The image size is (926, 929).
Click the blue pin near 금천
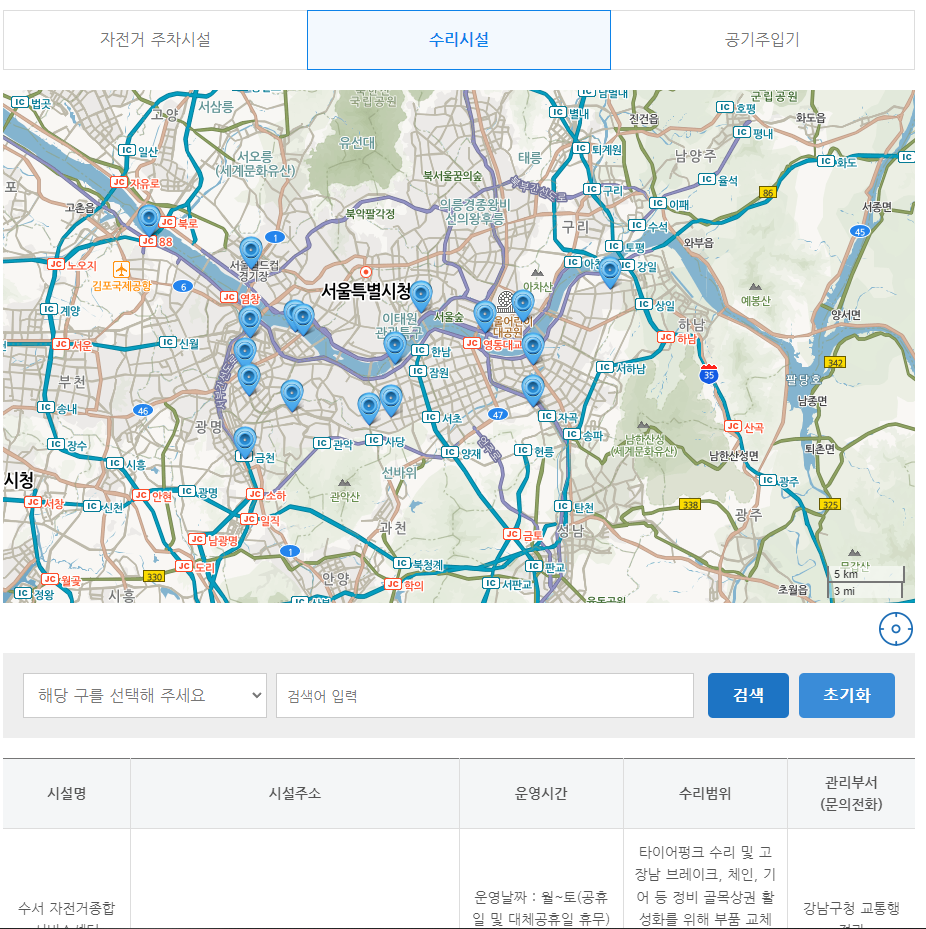pyautogui.click(x=245, y=441)
